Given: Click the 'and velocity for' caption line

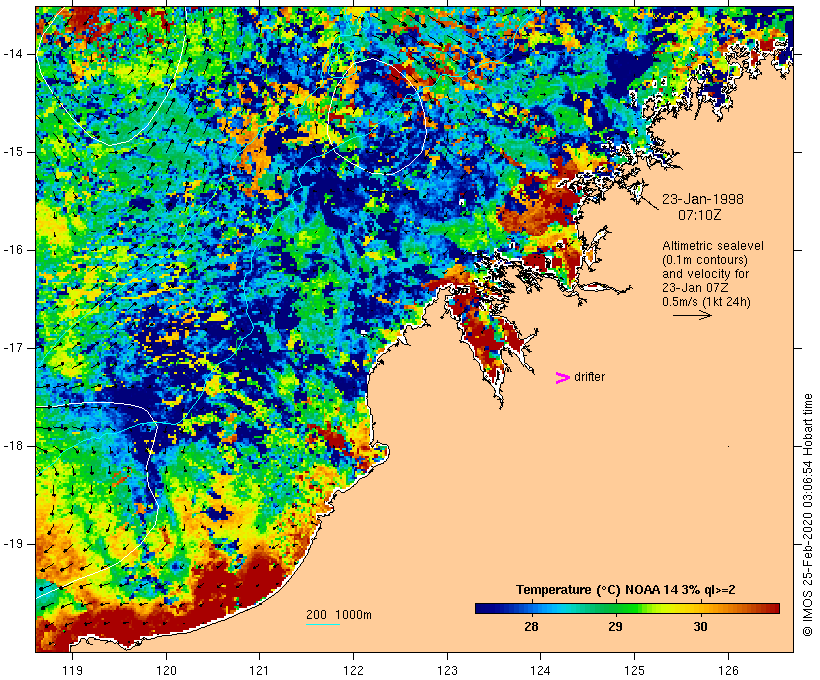Looking at the screenshot, I should (x=705, y=274).
